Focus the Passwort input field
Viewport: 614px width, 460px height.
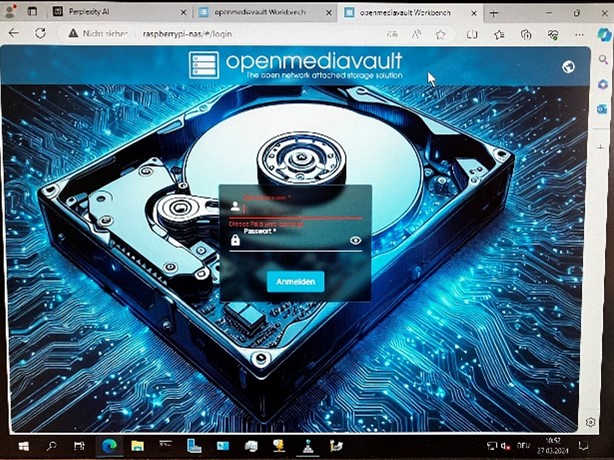[296, 242]
